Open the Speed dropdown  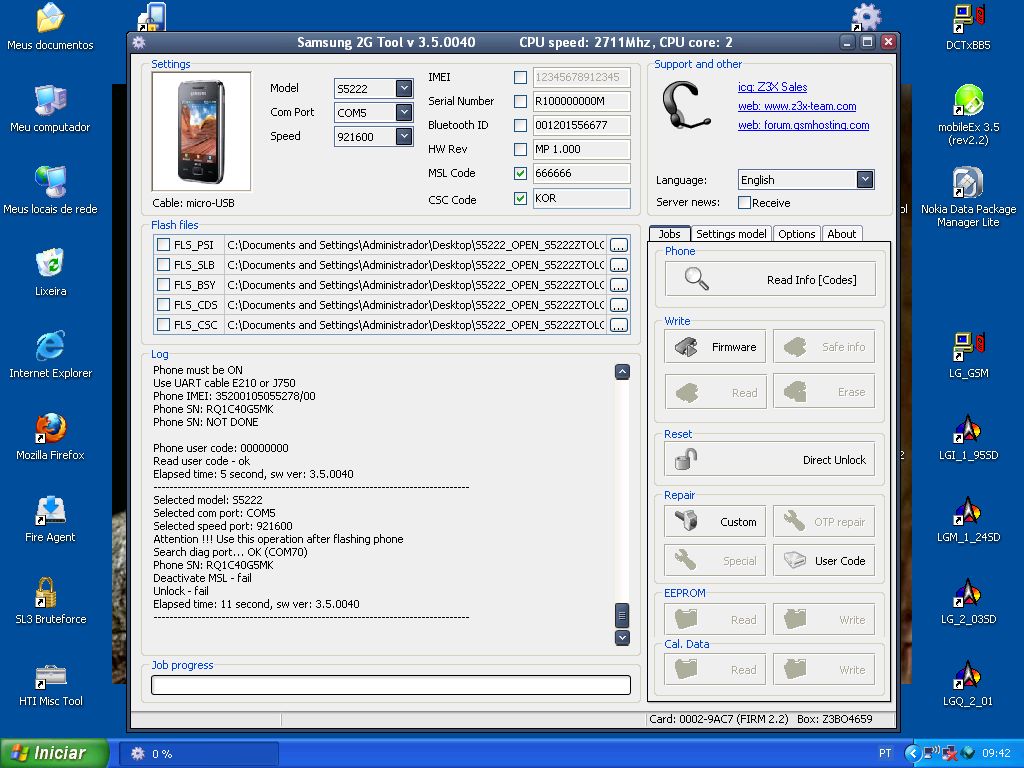pyautogui.click(x=404, y=136)
